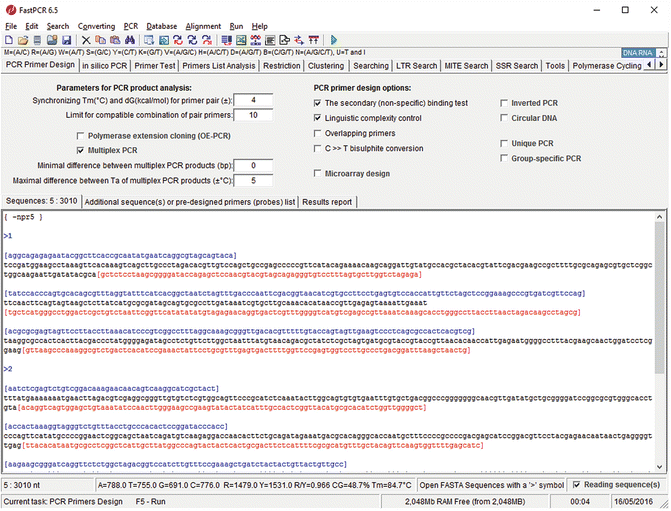Uncheck the Multiplex PCR checkbox
The width and height of the screenshot is (671, 511).
80,150
